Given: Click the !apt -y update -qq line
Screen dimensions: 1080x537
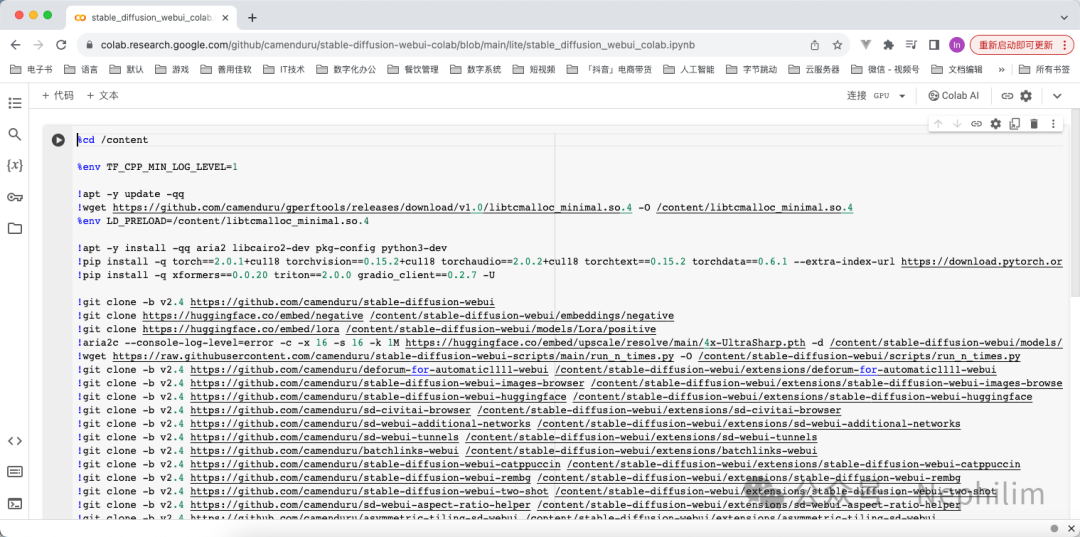Looking at the screenshot, I should click(131, 194).
